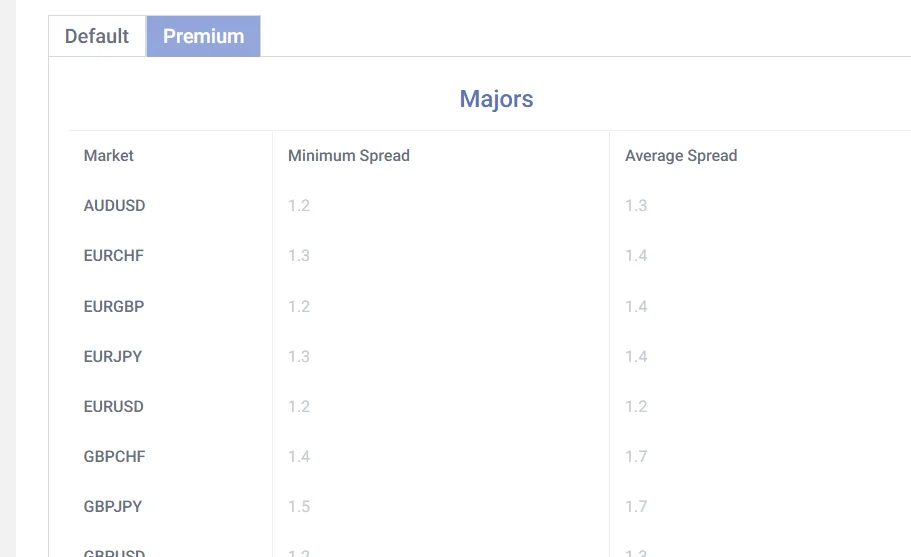This screenshot has height=557, width=911.
Task: Select the EURCHF market row label
Action: pos(114,256)
